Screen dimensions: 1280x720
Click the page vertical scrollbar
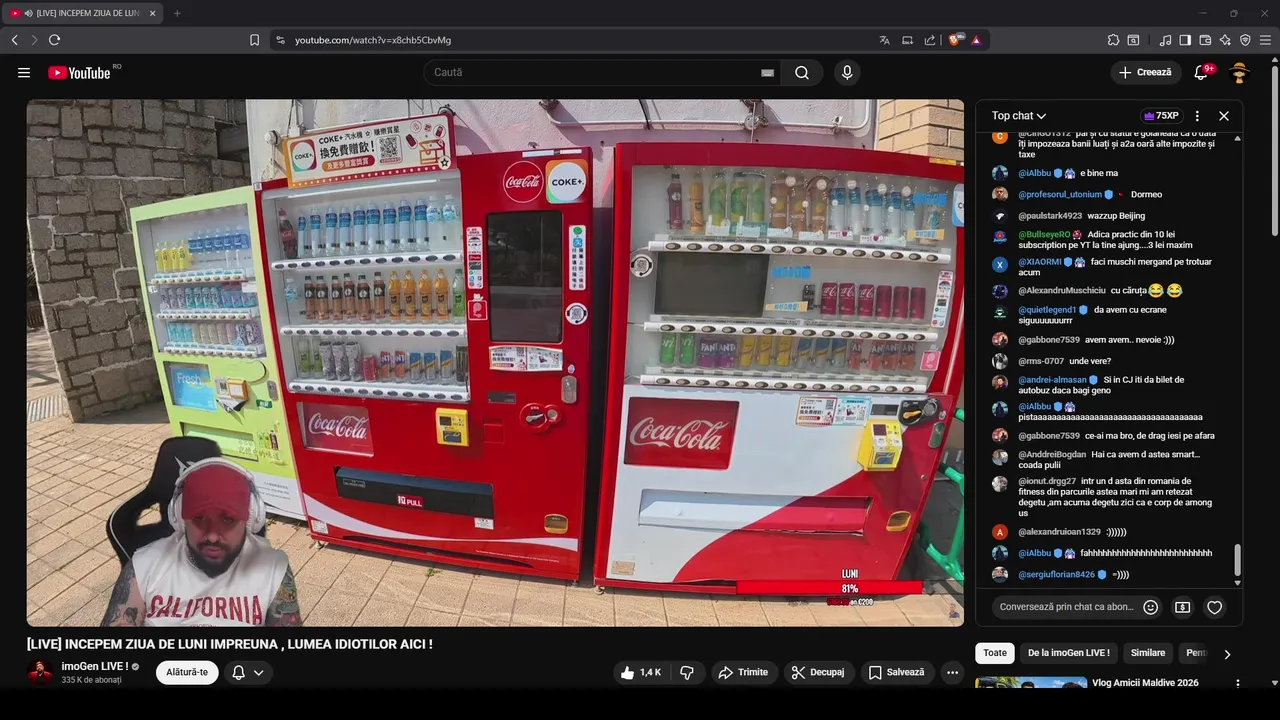(1275, 150)
